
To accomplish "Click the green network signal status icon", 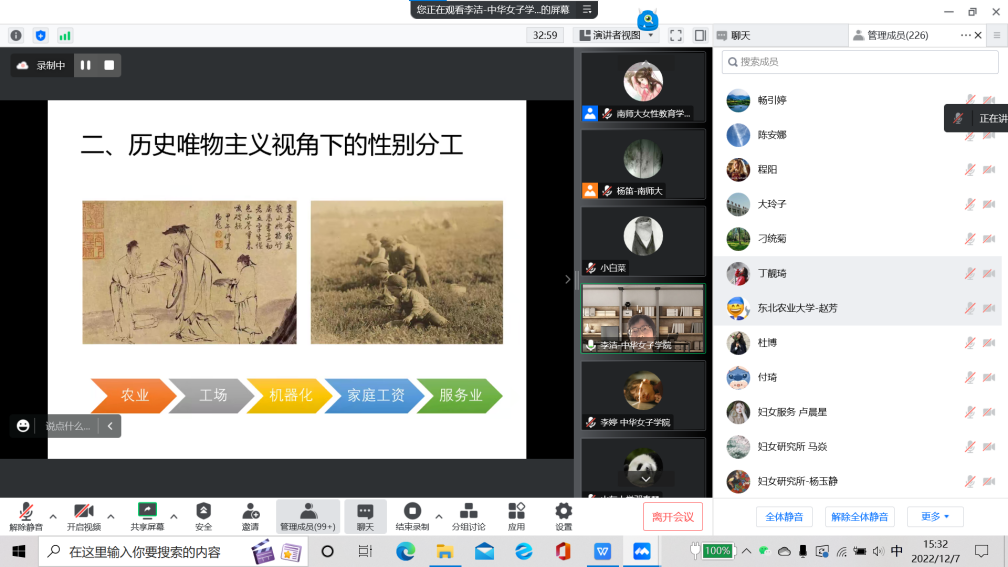I will click(x=65, y=35).
